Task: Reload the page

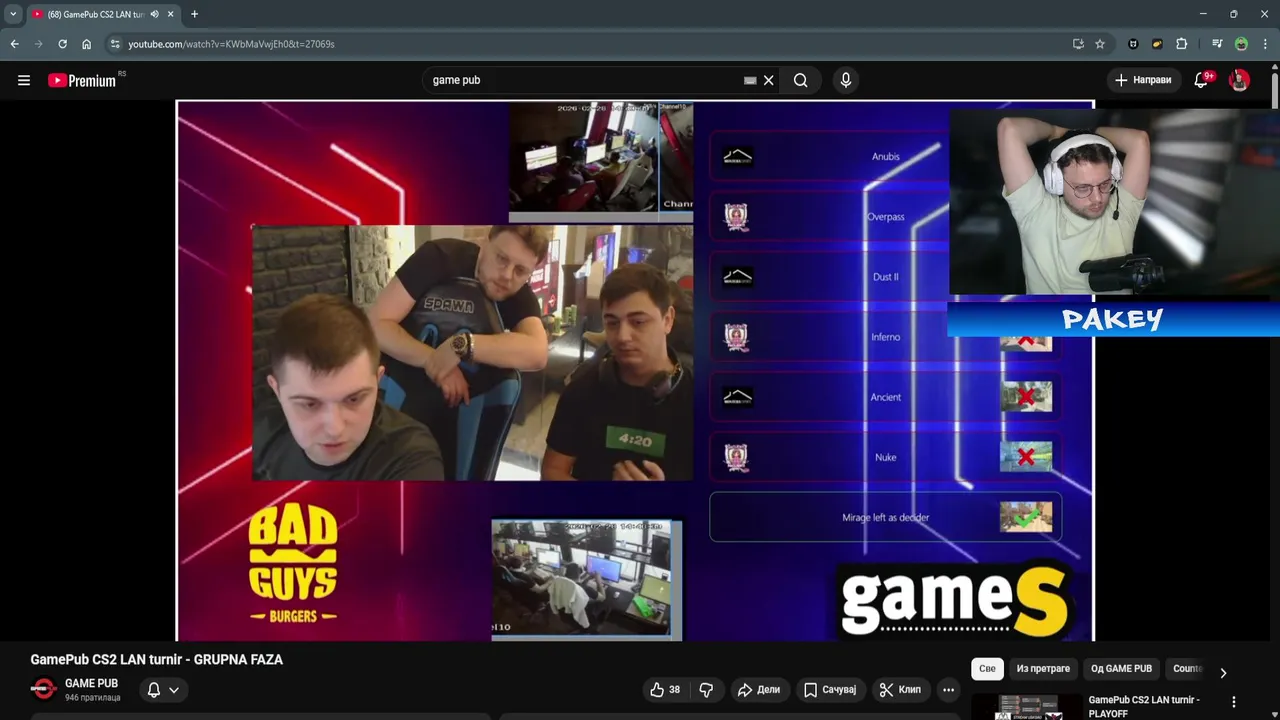Action: click(62, 44)
